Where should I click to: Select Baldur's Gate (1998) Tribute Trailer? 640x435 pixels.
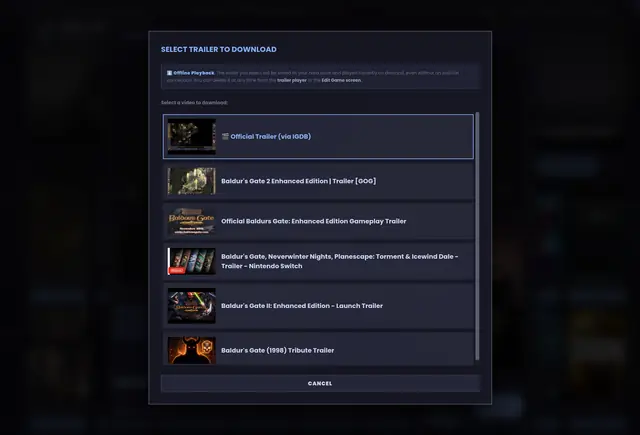pyautogui.click(x=318, y=350)
